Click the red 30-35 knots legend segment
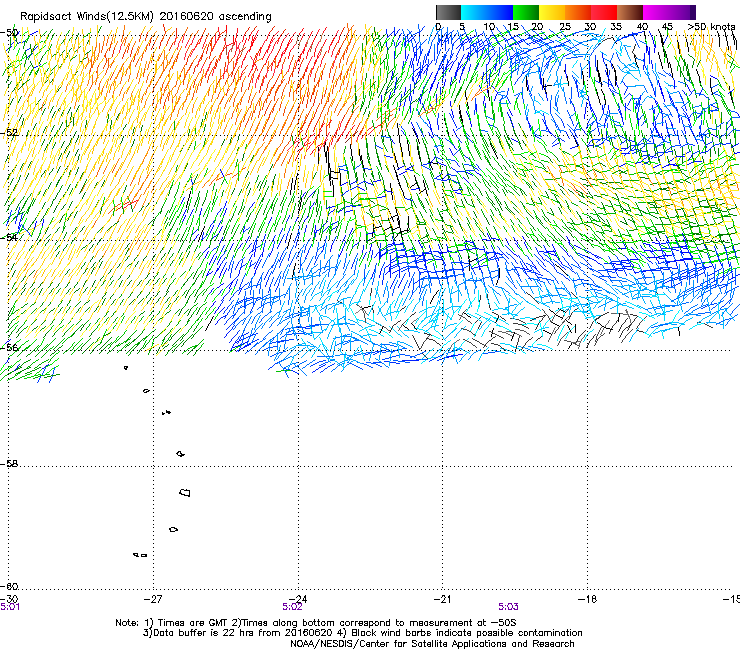Viewport: 740px width, 650px height. click(x=604, y=12)
